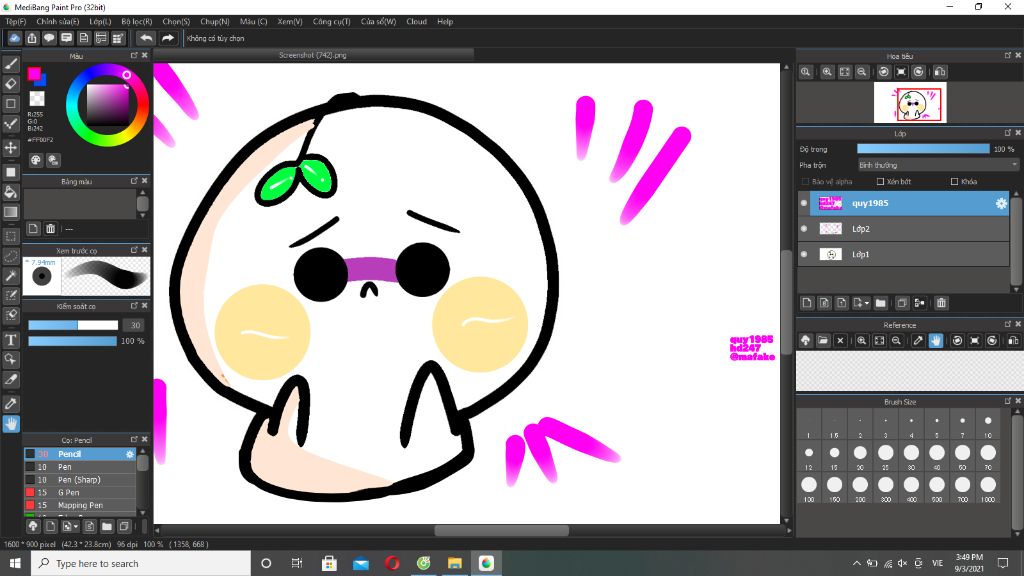Select the Move tool
This screenshot has width=1024, height=576.
[11, 148]
